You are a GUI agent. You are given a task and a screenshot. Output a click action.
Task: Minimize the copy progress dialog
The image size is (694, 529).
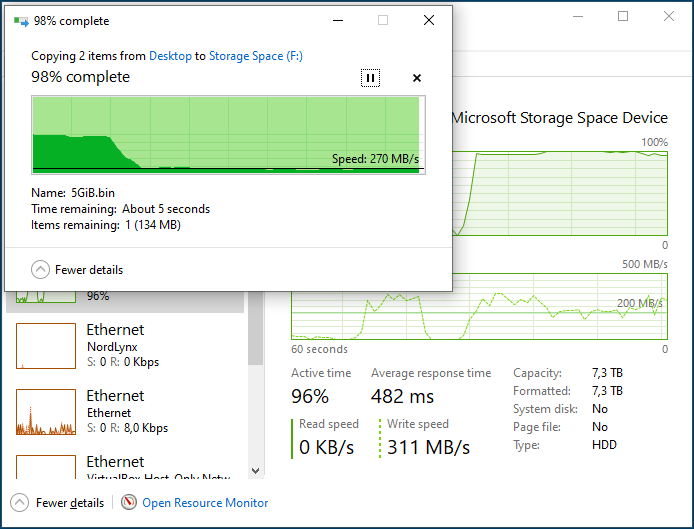338,20
